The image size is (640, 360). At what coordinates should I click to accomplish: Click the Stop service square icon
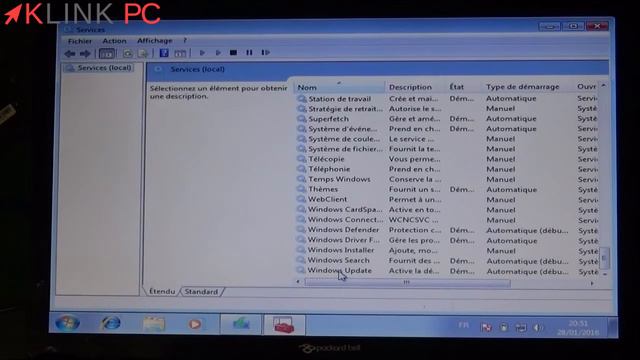coord(233,53)
